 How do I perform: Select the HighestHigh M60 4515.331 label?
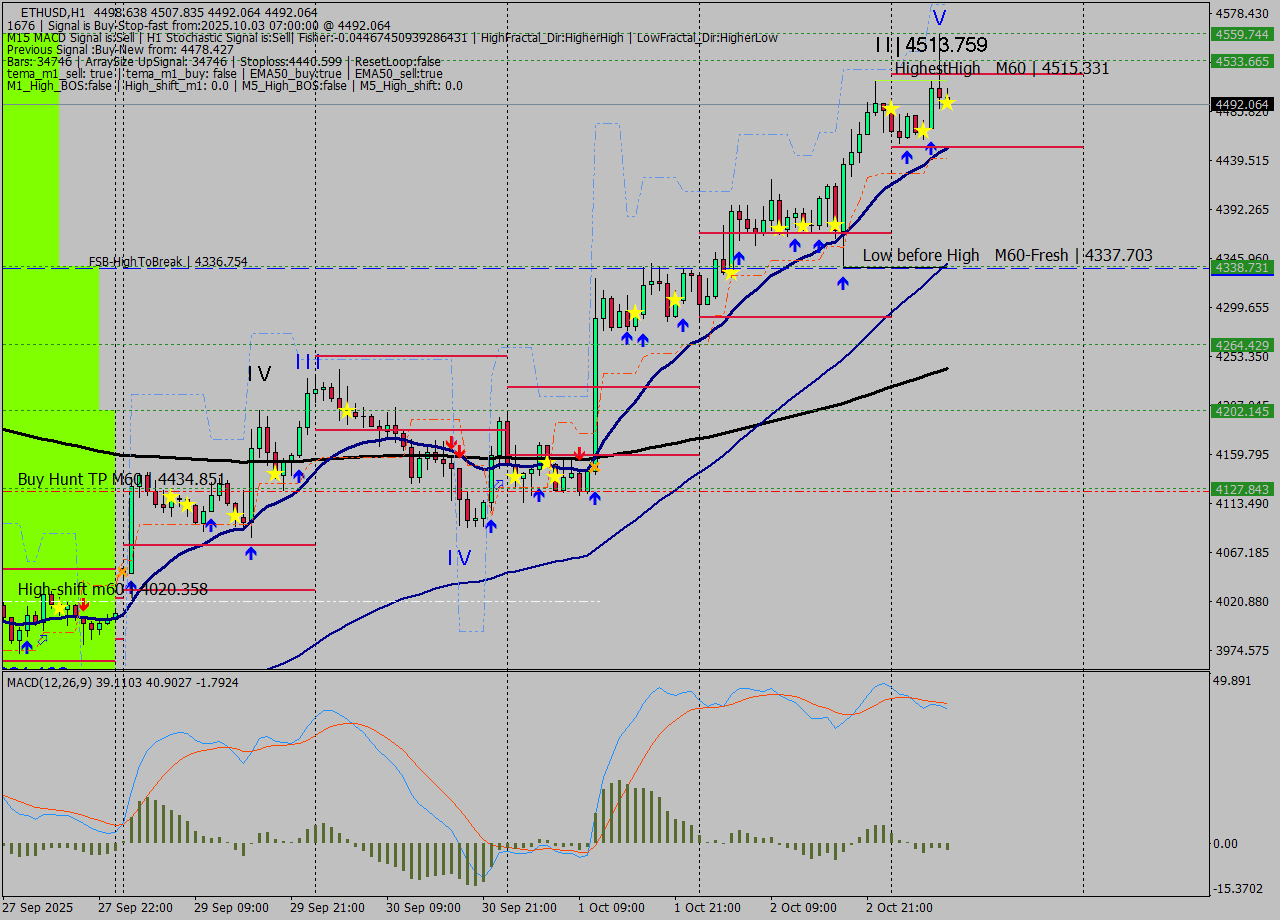point(1001,68)
